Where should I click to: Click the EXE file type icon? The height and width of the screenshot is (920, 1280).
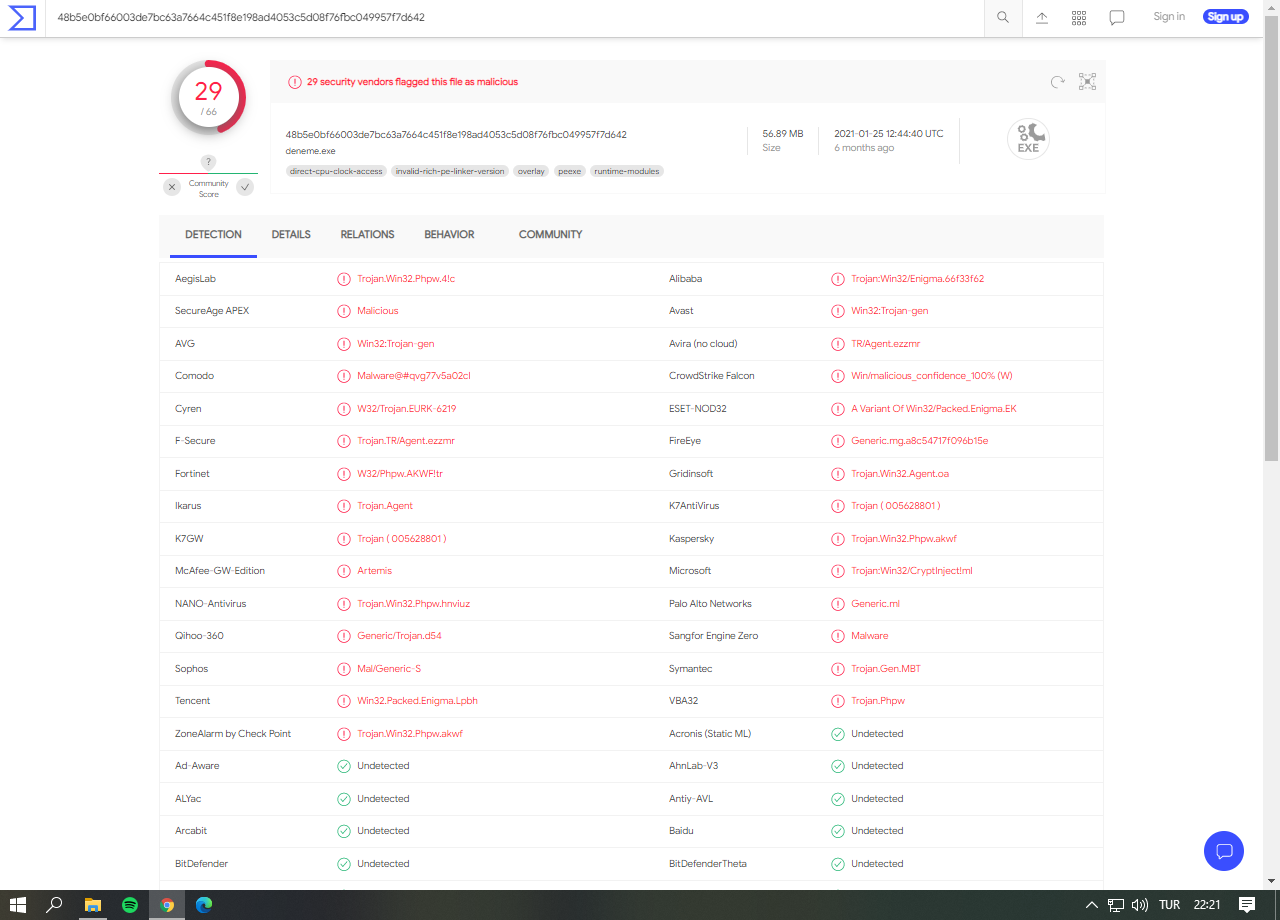click(1028, 139)
